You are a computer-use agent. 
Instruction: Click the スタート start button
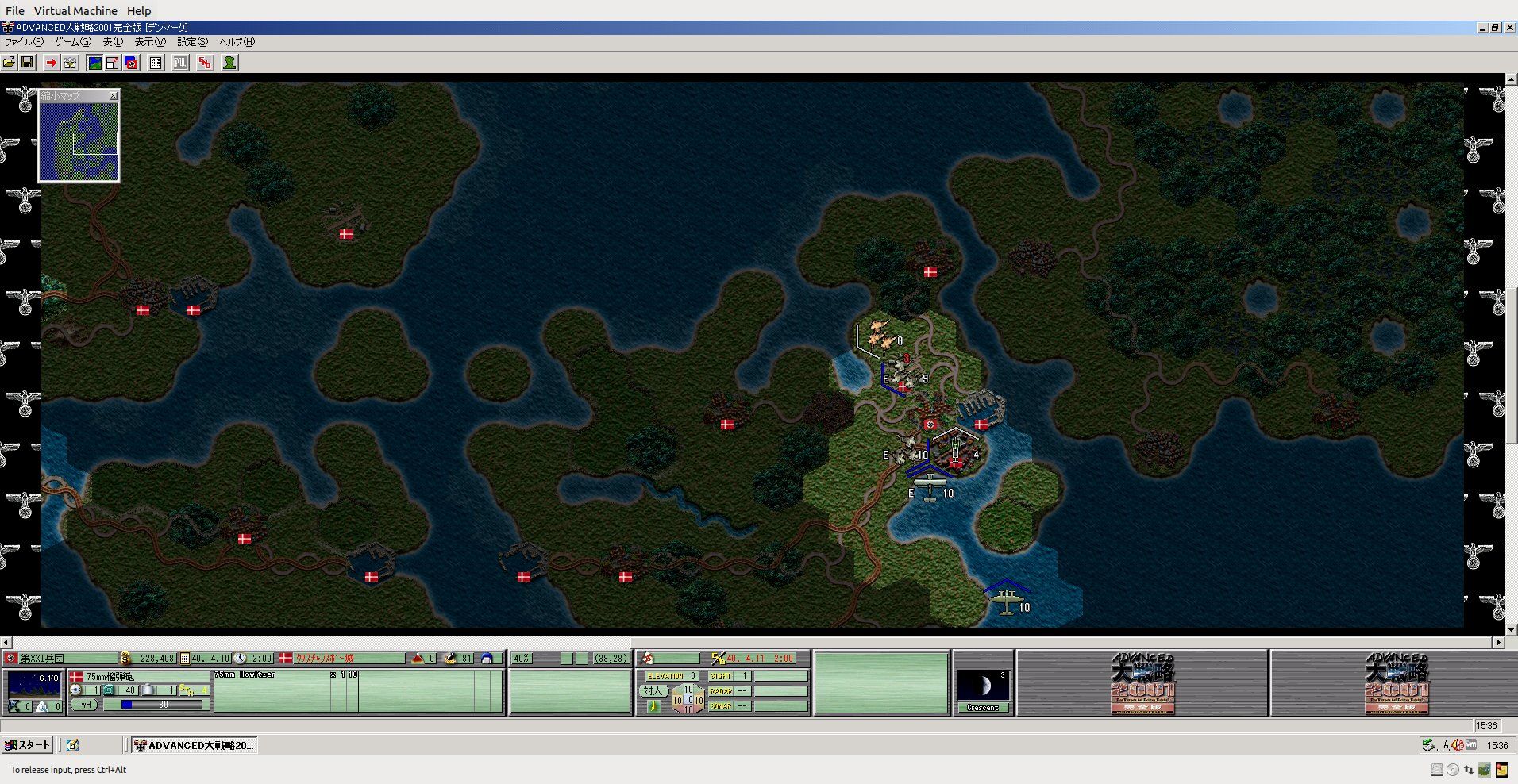pos(28,745)
